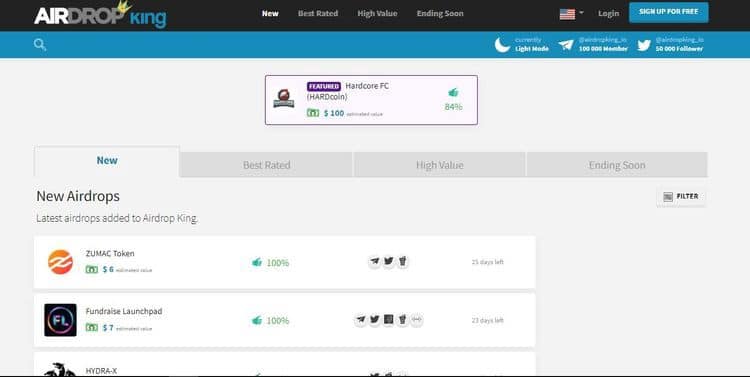Viewport: 750px width, 377px height.
Task: Click the Fundraise Launchpad Twitter task icon
Action: pos(375,320)
